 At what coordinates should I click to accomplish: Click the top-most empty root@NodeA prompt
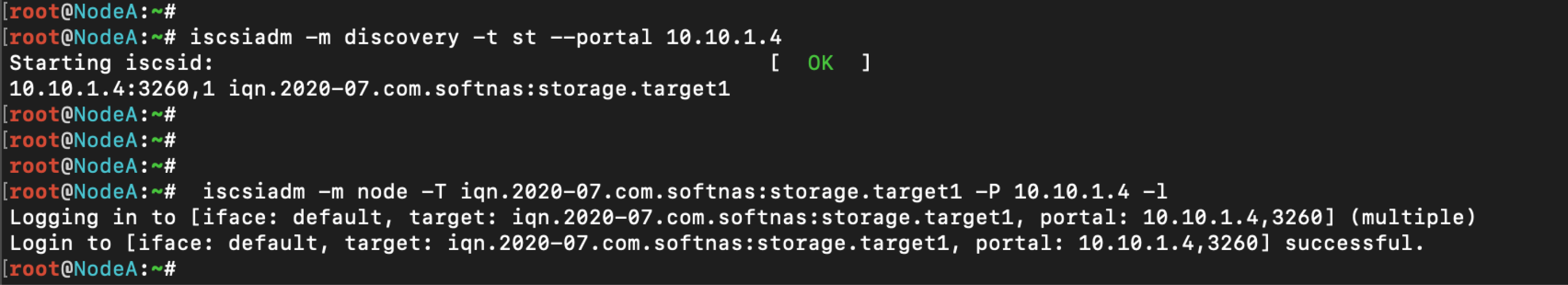tap(92, 11)
